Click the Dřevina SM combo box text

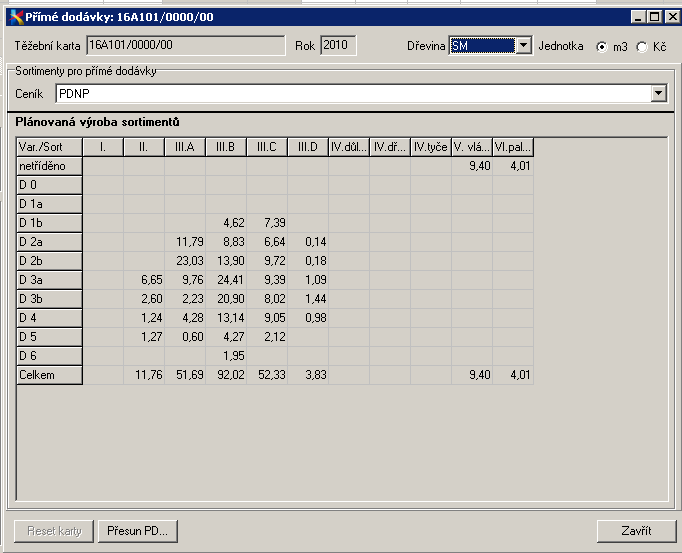point(482,46)
